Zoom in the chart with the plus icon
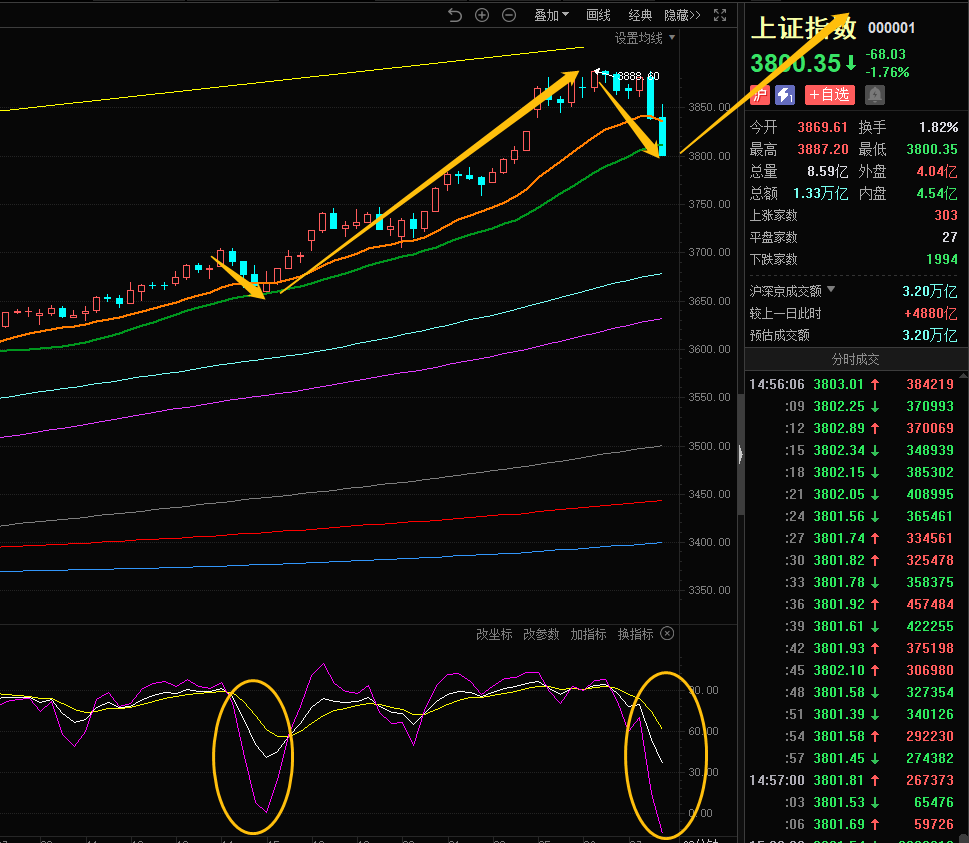 pyautogui.click(x=482, y=15)
